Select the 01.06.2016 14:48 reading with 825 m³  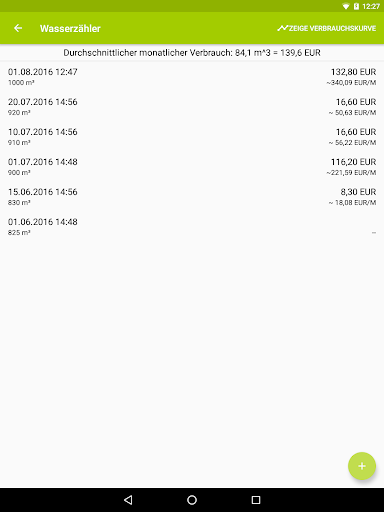tap(192, 226)
